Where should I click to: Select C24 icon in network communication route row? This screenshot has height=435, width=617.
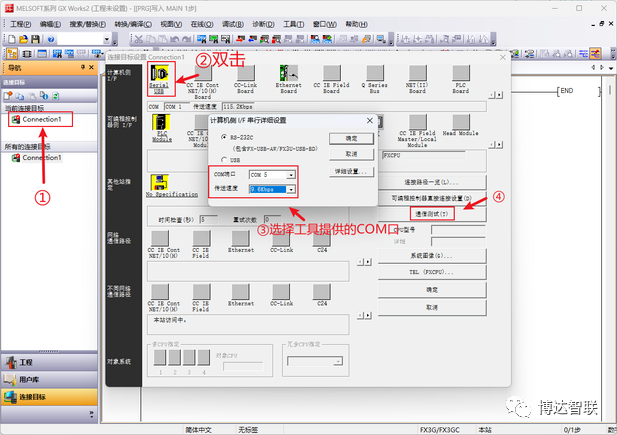[322, 239]
